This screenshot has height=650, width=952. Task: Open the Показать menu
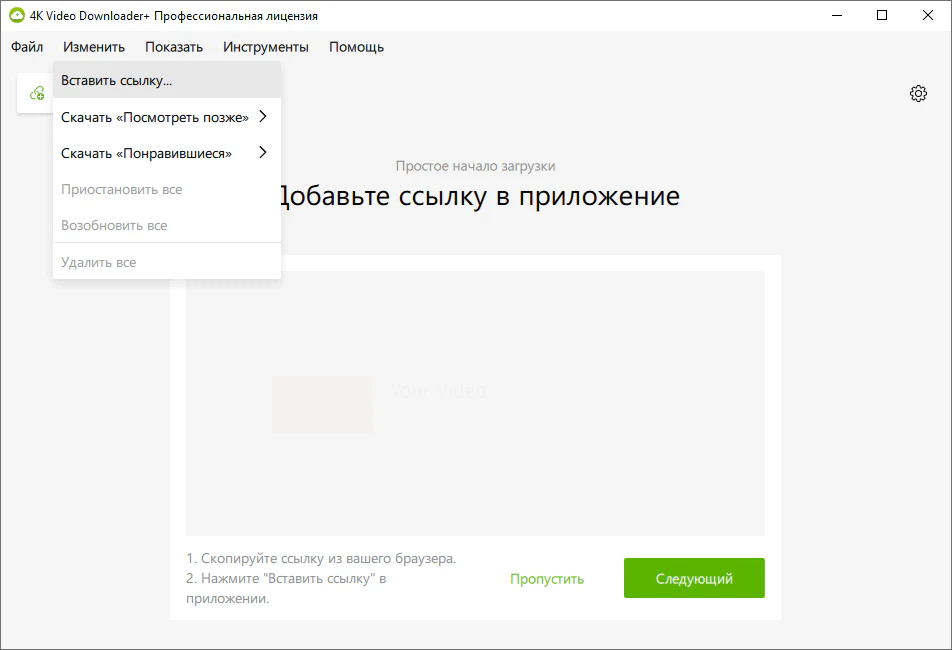coord(174,47)
